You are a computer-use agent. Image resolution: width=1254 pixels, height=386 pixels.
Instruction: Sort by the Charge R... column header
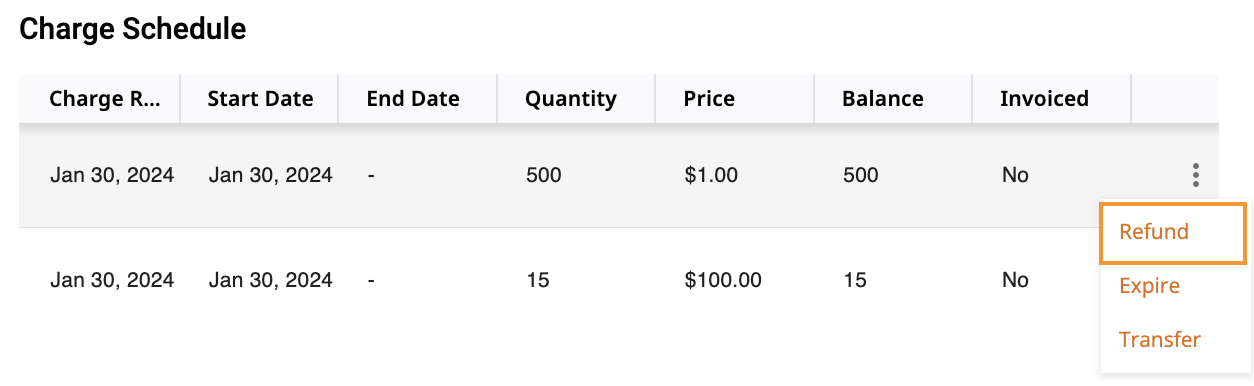click(x=105, y=99)
